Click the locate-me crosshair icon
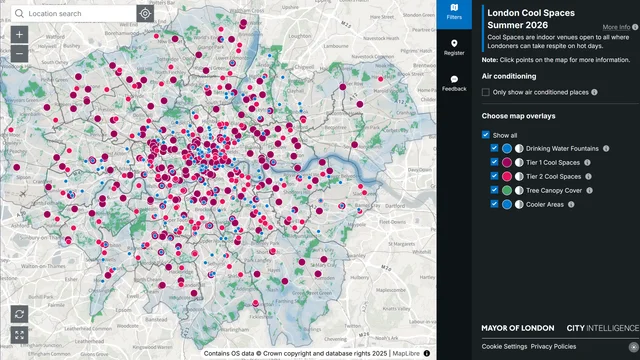The image size is (640, 360). tap(145, 13)
